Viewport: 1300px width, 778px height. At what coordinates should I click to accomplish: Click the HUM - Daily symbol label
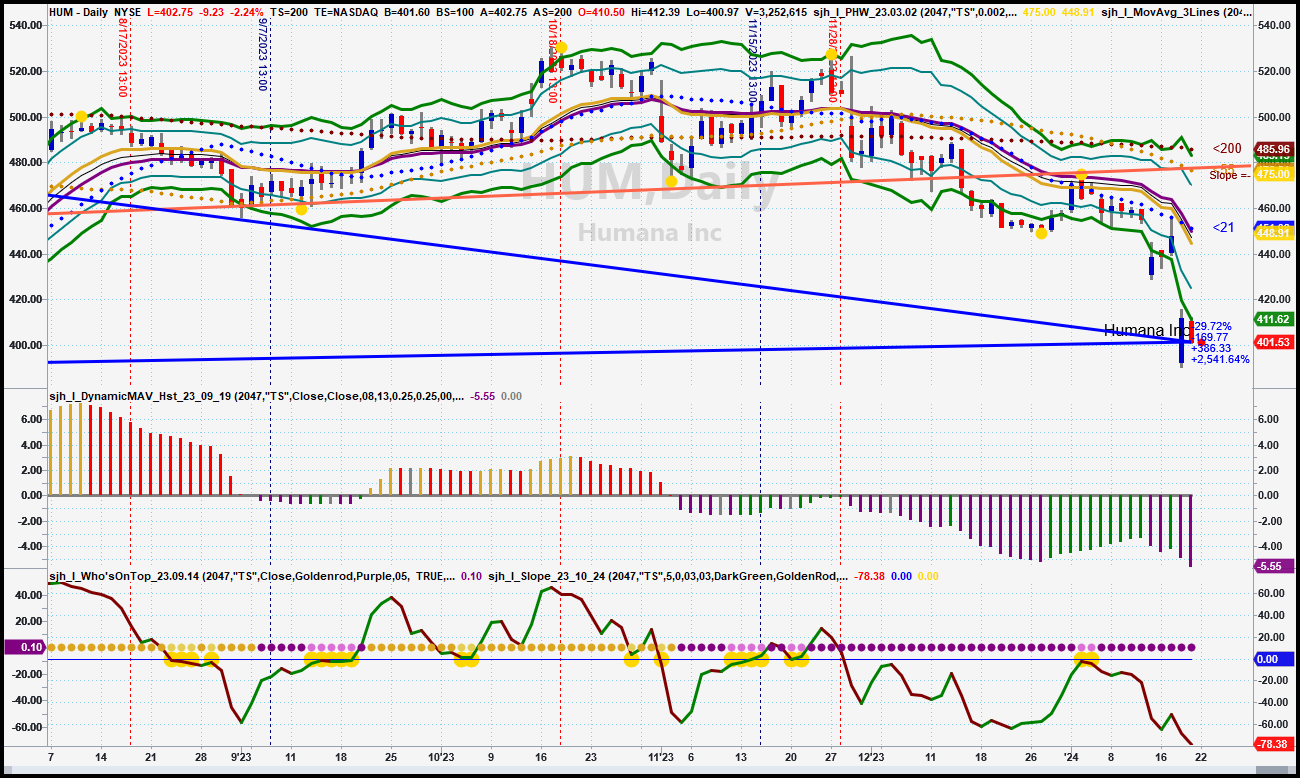[x=78, y=11]
